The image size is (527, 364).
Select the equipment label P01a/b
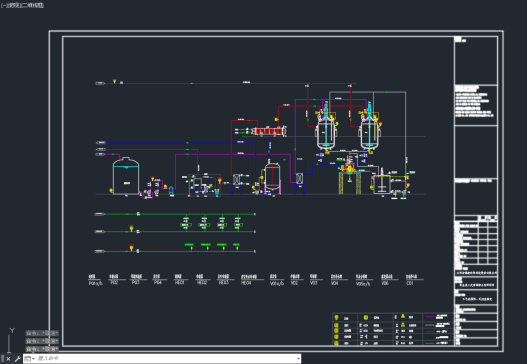click(95, 283)
